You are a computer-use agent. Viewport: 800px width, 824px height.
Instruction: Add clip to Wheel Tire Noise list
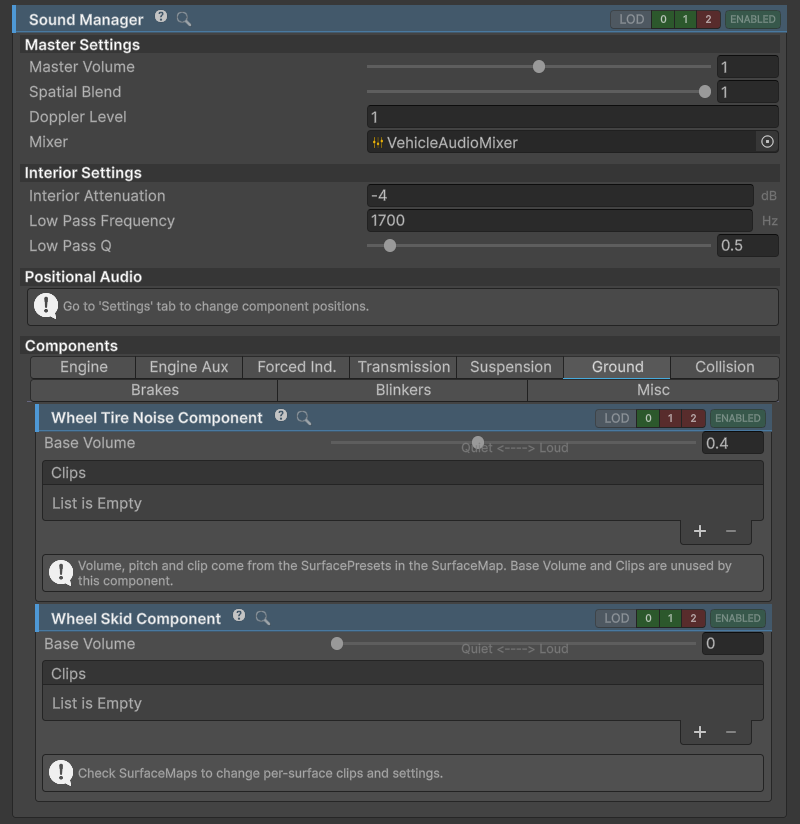tap(700, 531)
